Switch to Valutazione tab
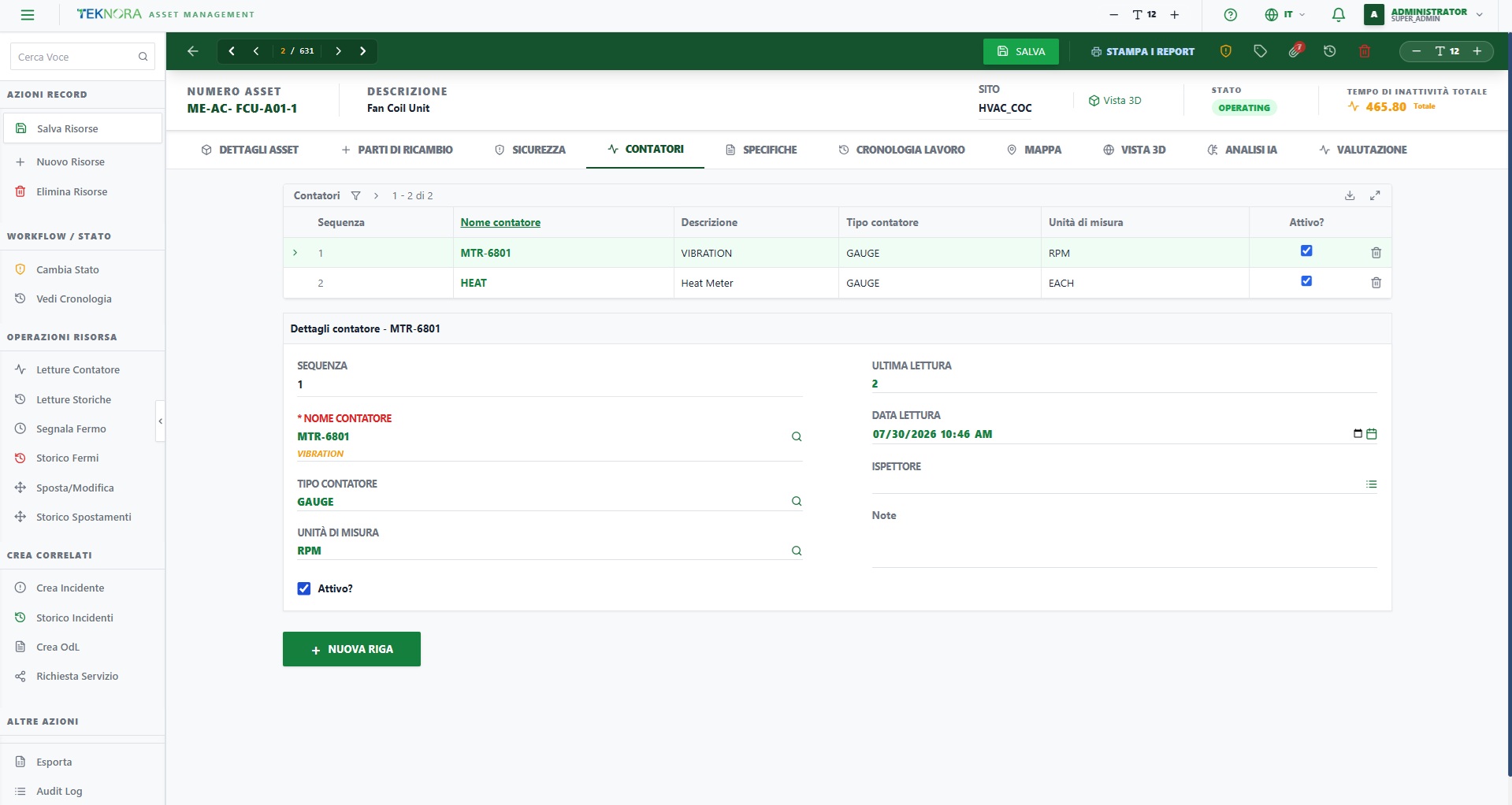This screenshot has height=805, width=1512. (x=1363, y=150)
